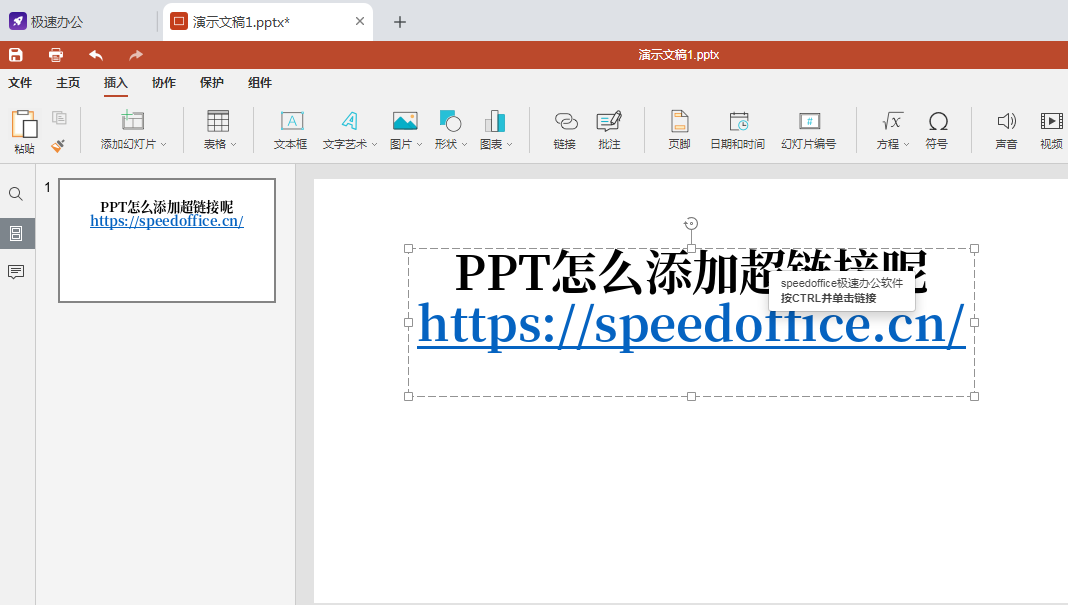
Task: Insert a table
Action: point(217,130)
